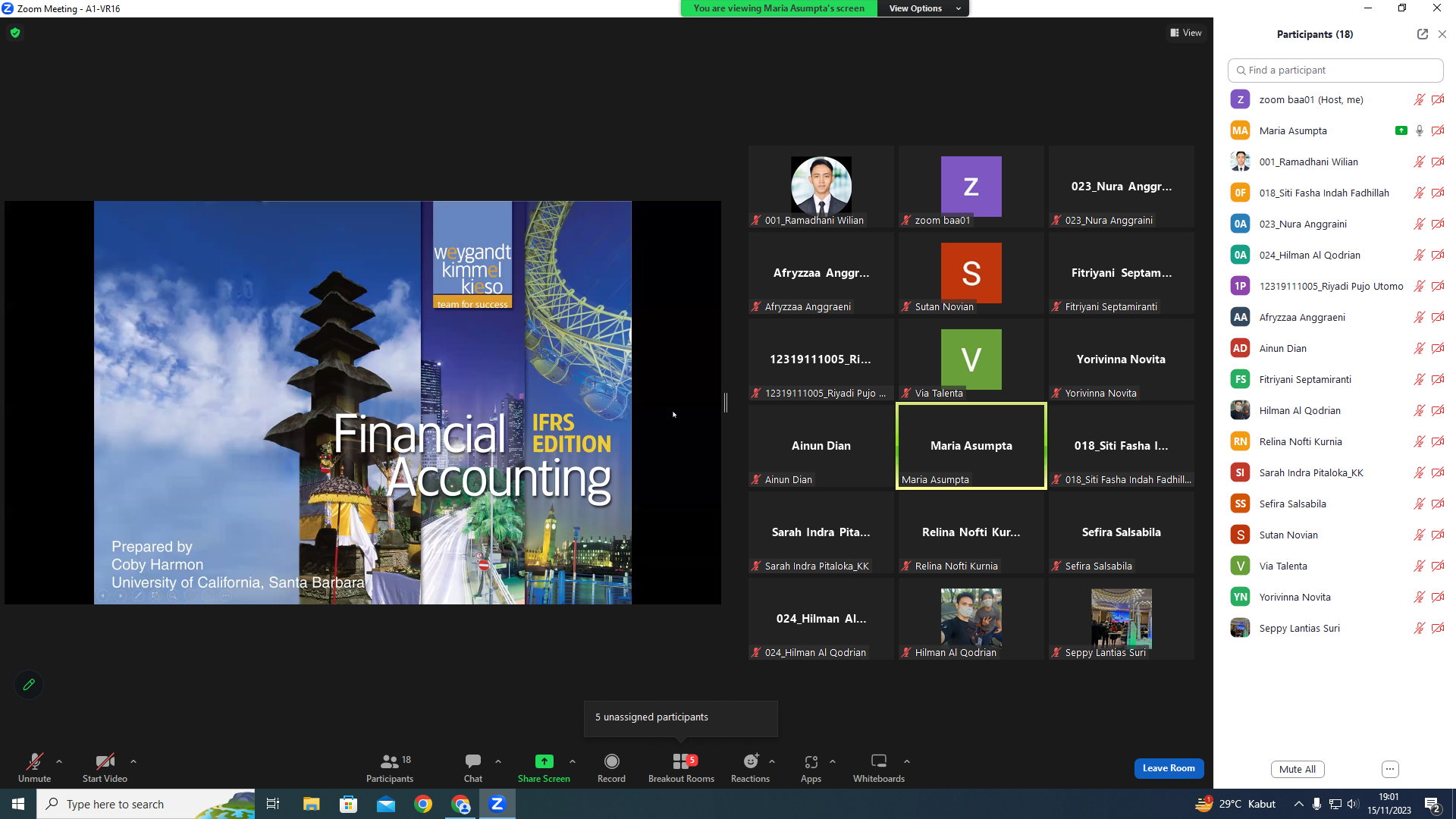Open the Reactions icon
Viewport: 1456px width, 819px height.
(751, 761)
